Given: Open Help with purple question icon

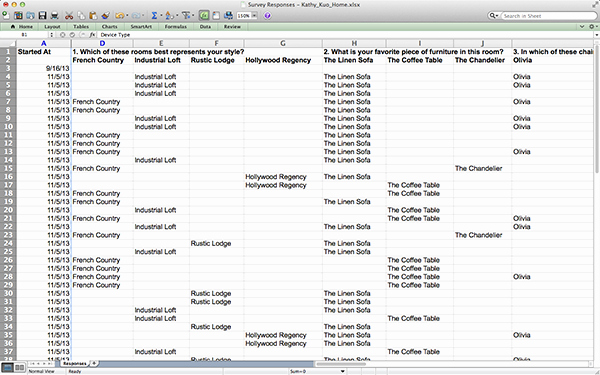Looking at the screenshot, I should coord(267,16).
